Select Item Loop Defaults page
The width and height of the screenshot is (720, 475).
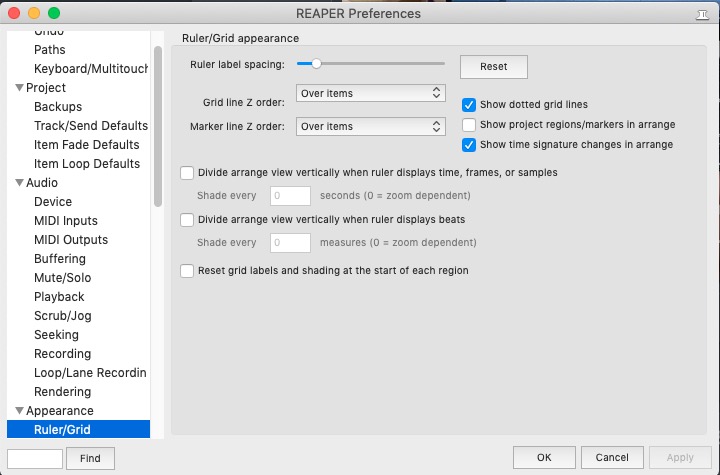click(87, 164)
